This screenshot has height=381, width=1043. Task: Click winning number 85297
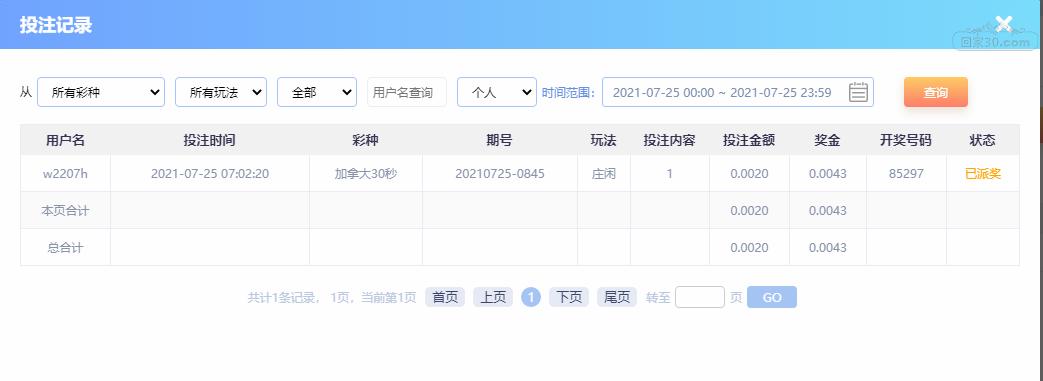click(x=906, y=174)
